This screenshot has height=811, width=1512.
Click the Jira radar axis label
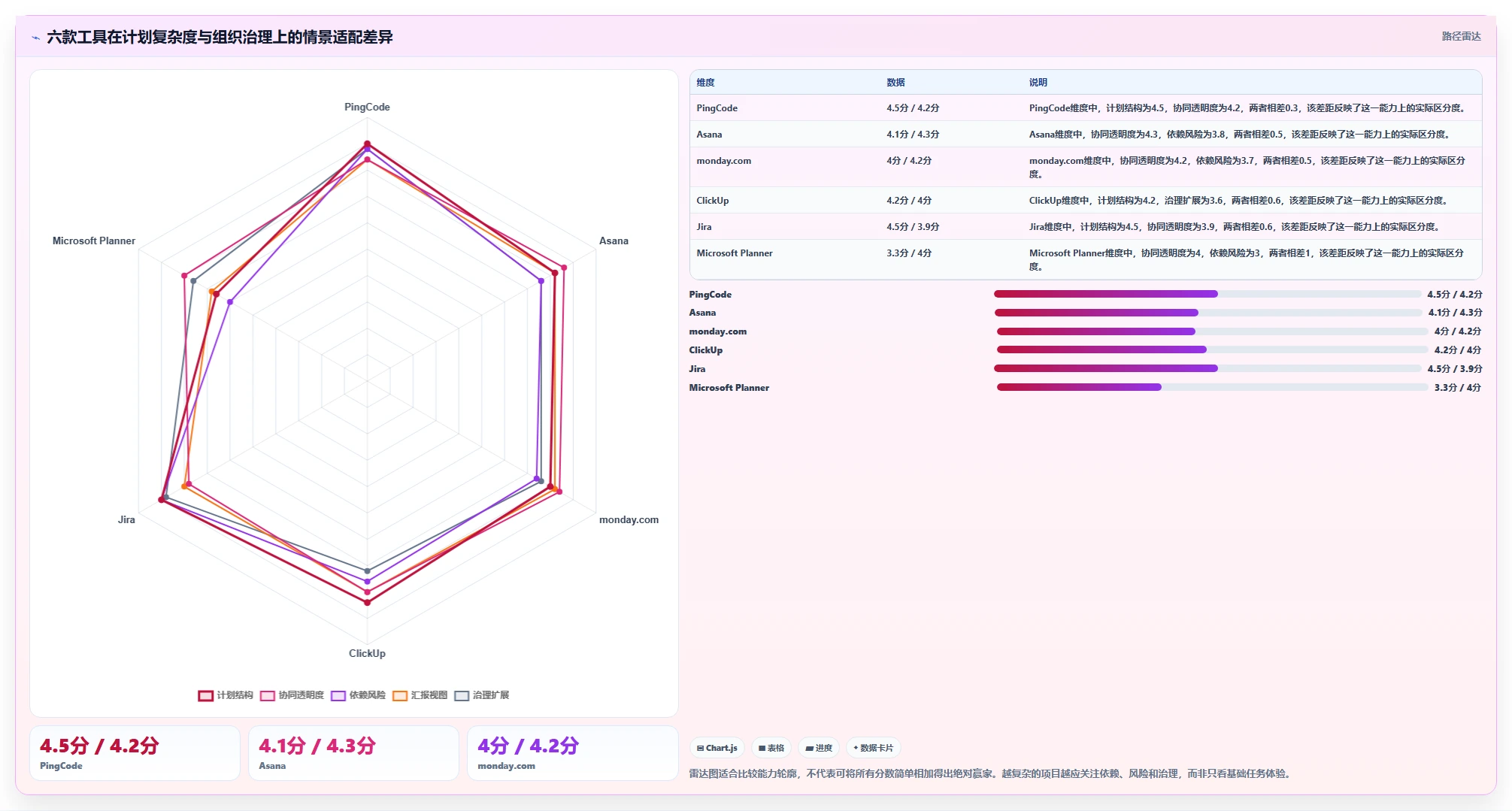pyautogui.click(x=126, y=519)
